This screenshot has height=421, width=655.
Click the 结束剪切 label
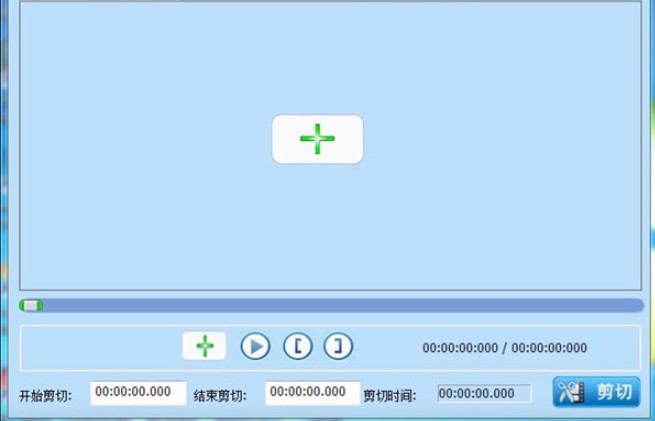click(x=220, y=396)
